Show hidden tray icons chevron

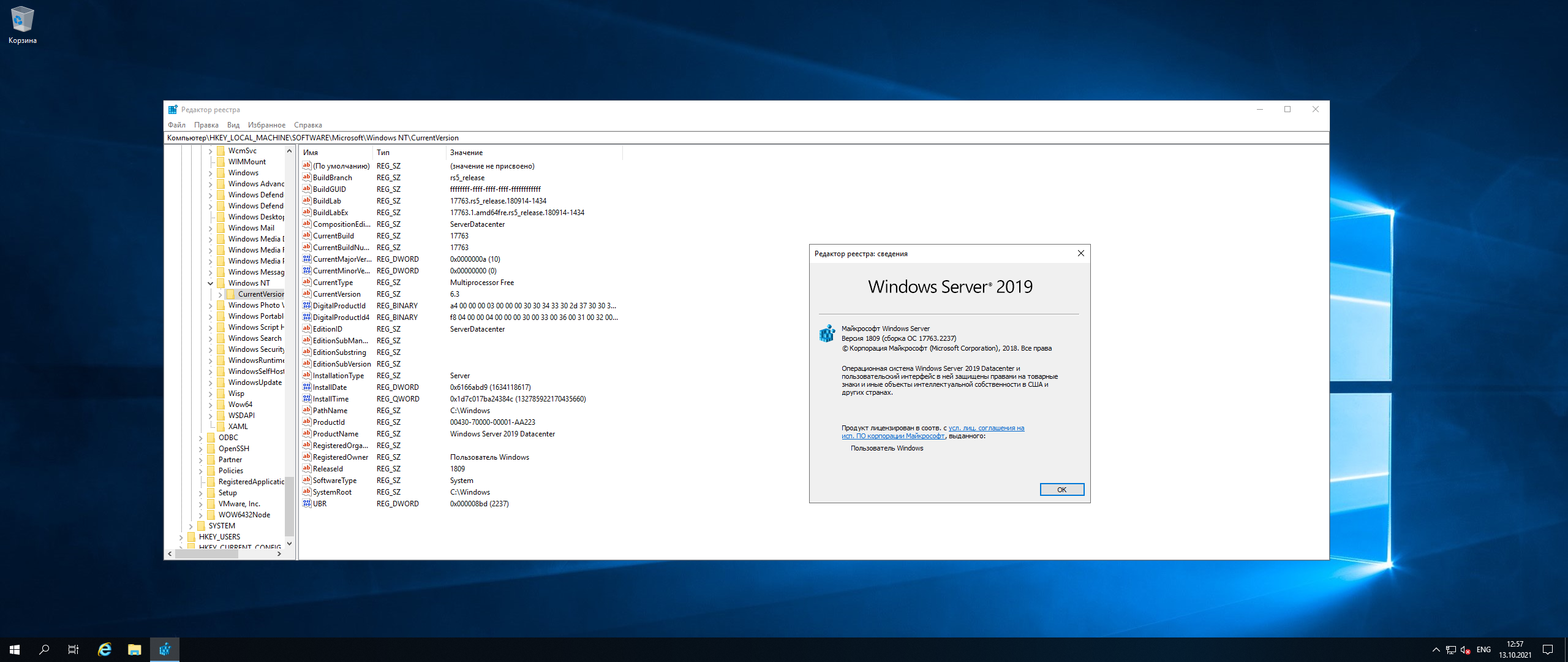[x=1436, y=650]
